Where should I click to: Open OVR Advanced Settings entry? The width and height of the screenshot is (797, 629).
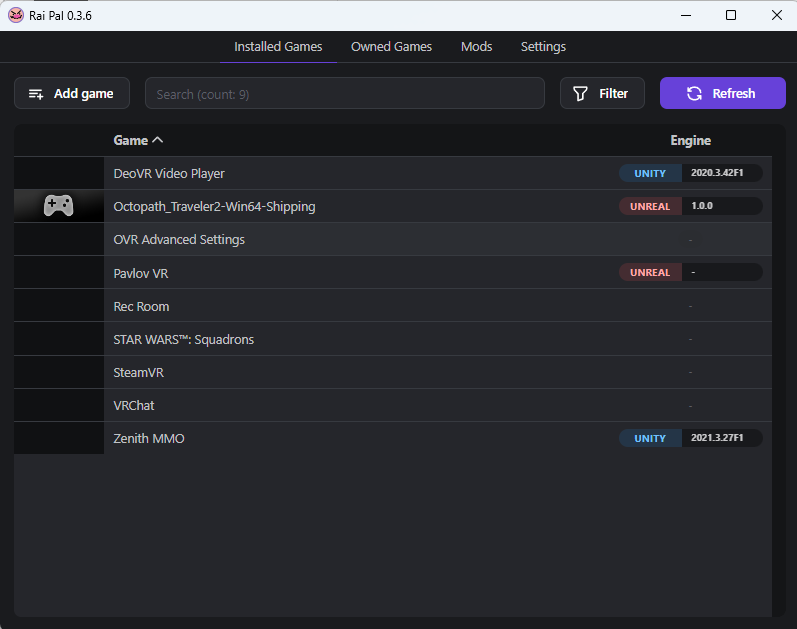coord(393,239)
